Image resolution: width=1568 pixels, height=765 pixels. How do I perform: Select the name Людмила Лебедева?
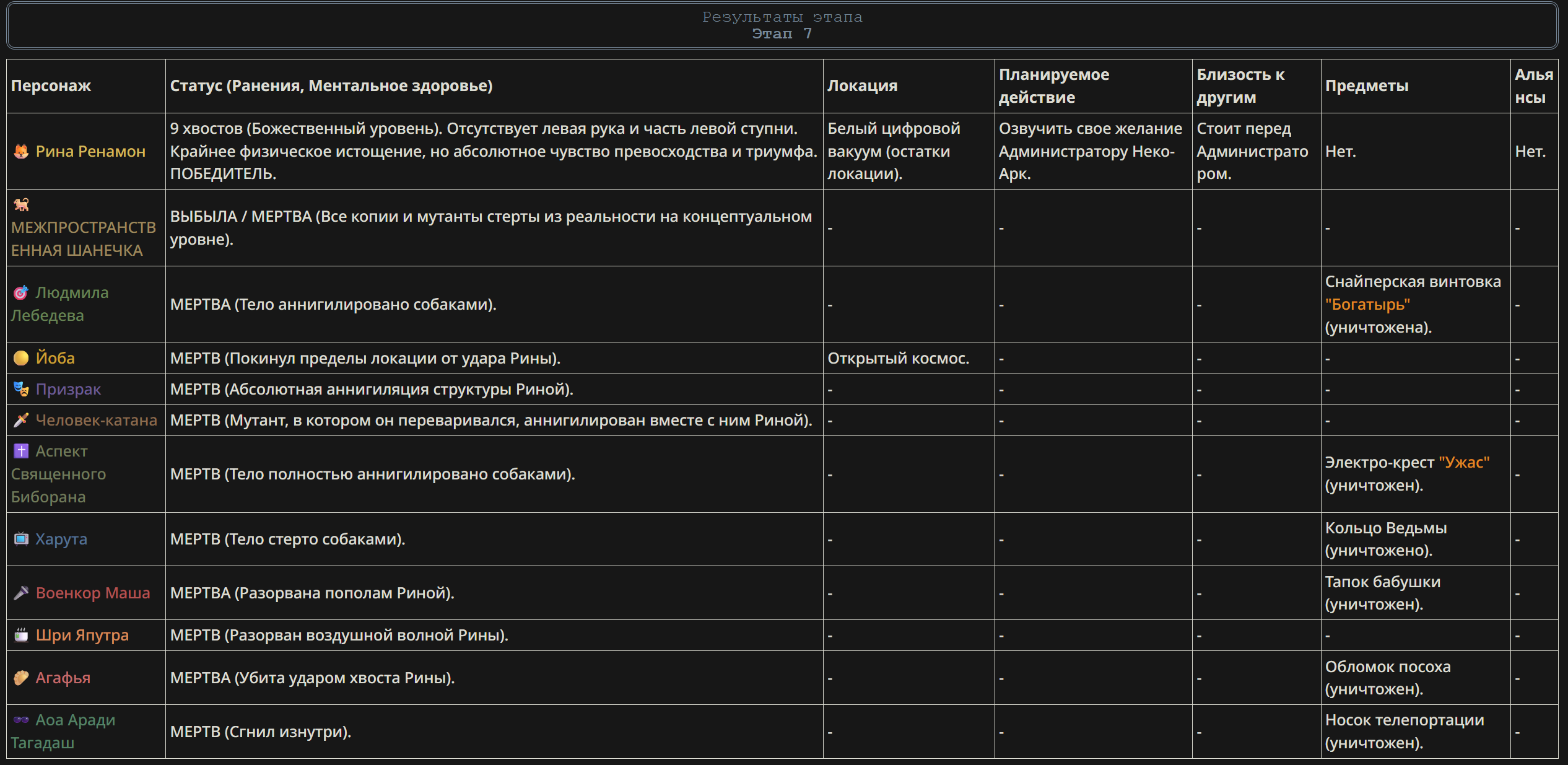coord(60,304)
